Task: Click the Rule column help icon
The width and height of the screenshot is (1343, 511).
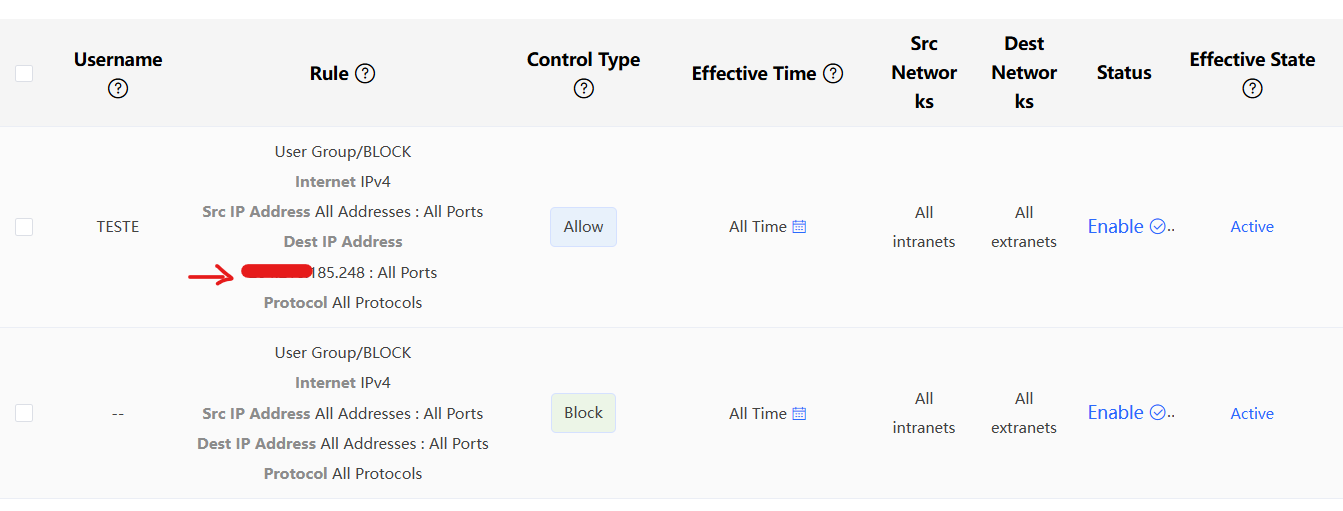Action: [365, 73]
